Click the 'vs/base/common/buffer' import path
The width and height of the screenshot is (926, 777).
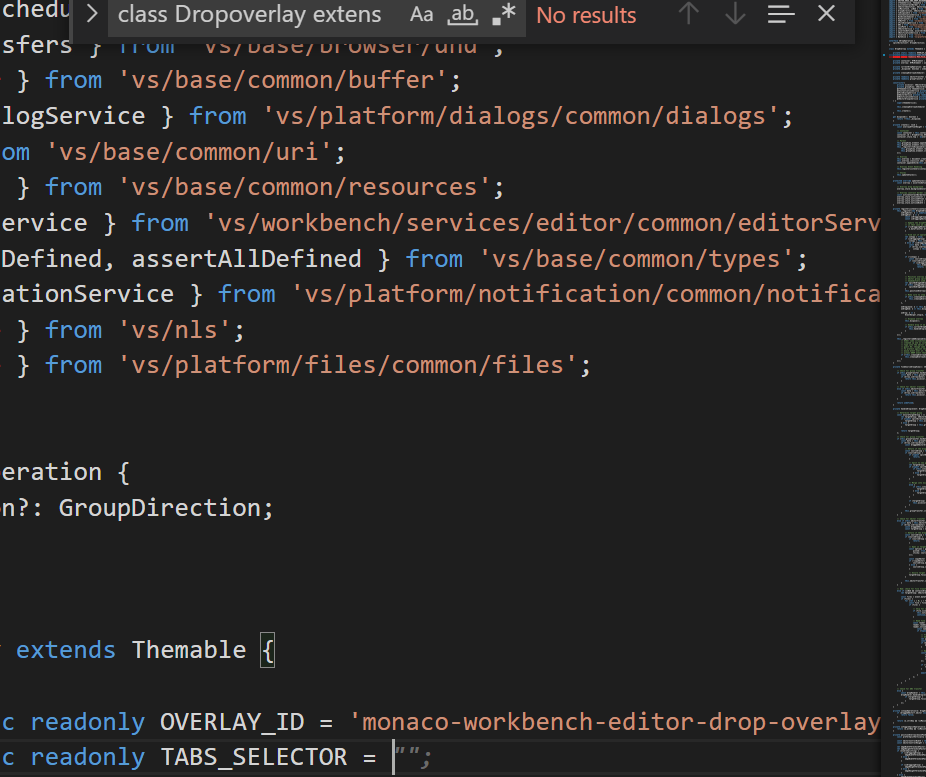[x=282, y=80]
